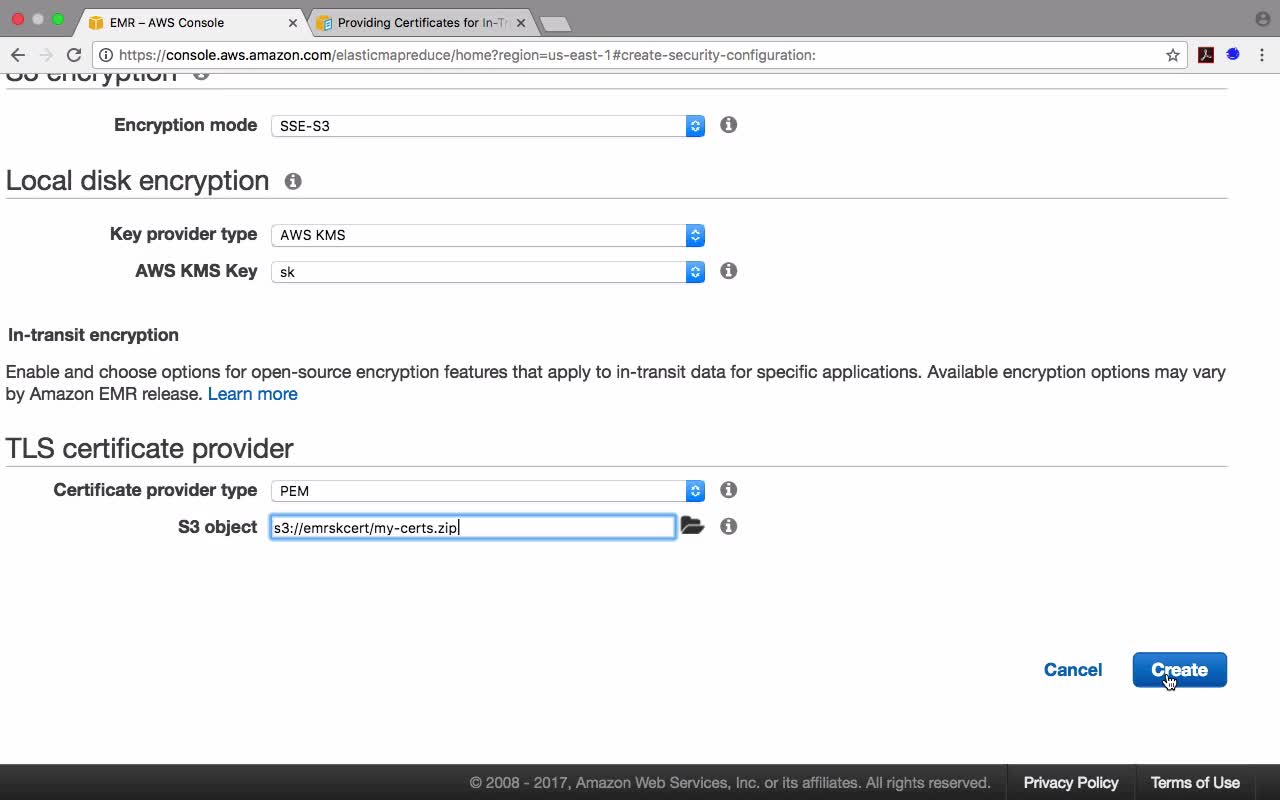This screenshot has height=800, width=1280.
Task: Open the Encryption mode dropdown showing SSE-S3
Action: [488, 126]
